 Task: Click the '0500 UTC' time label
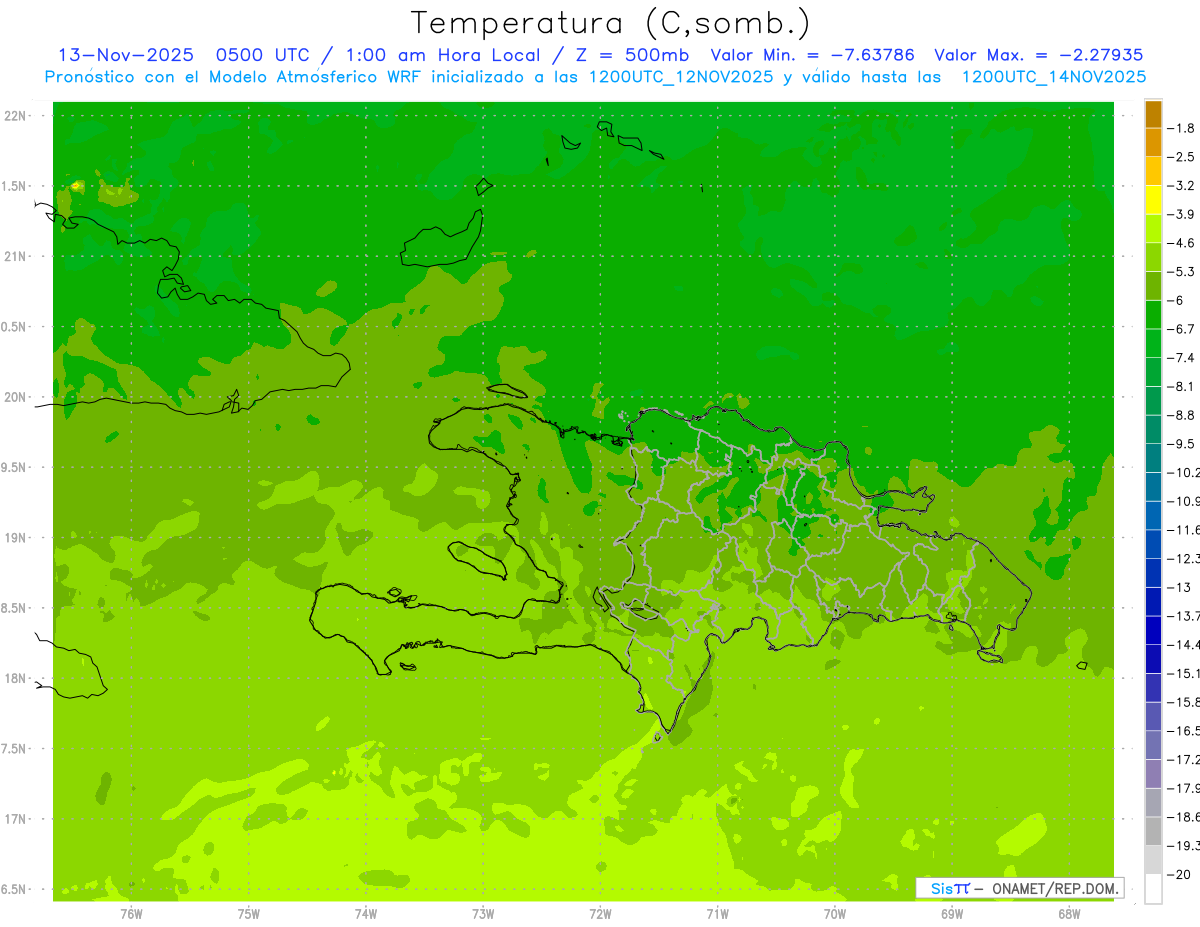[263, 55]
